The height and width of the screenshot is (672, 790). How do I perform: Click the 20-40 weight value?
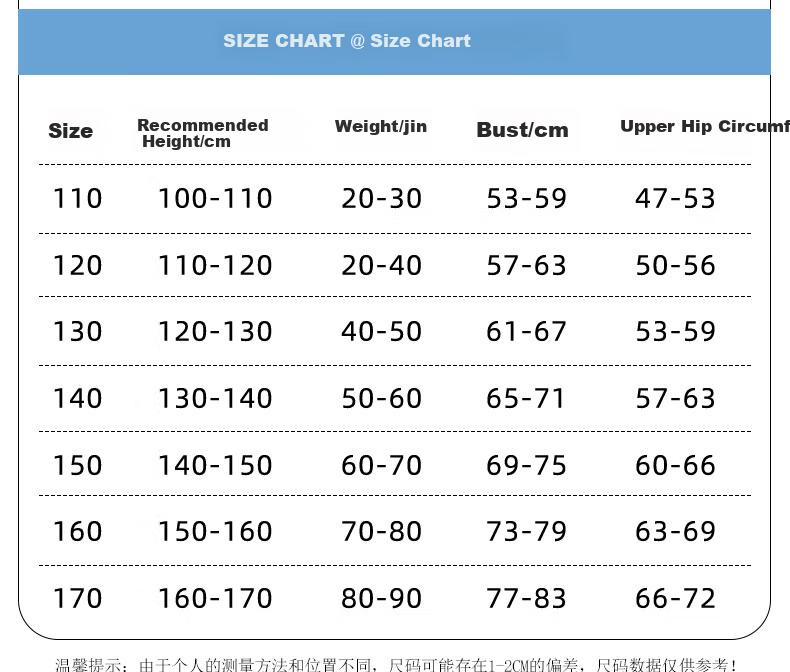tap(381, 265)
